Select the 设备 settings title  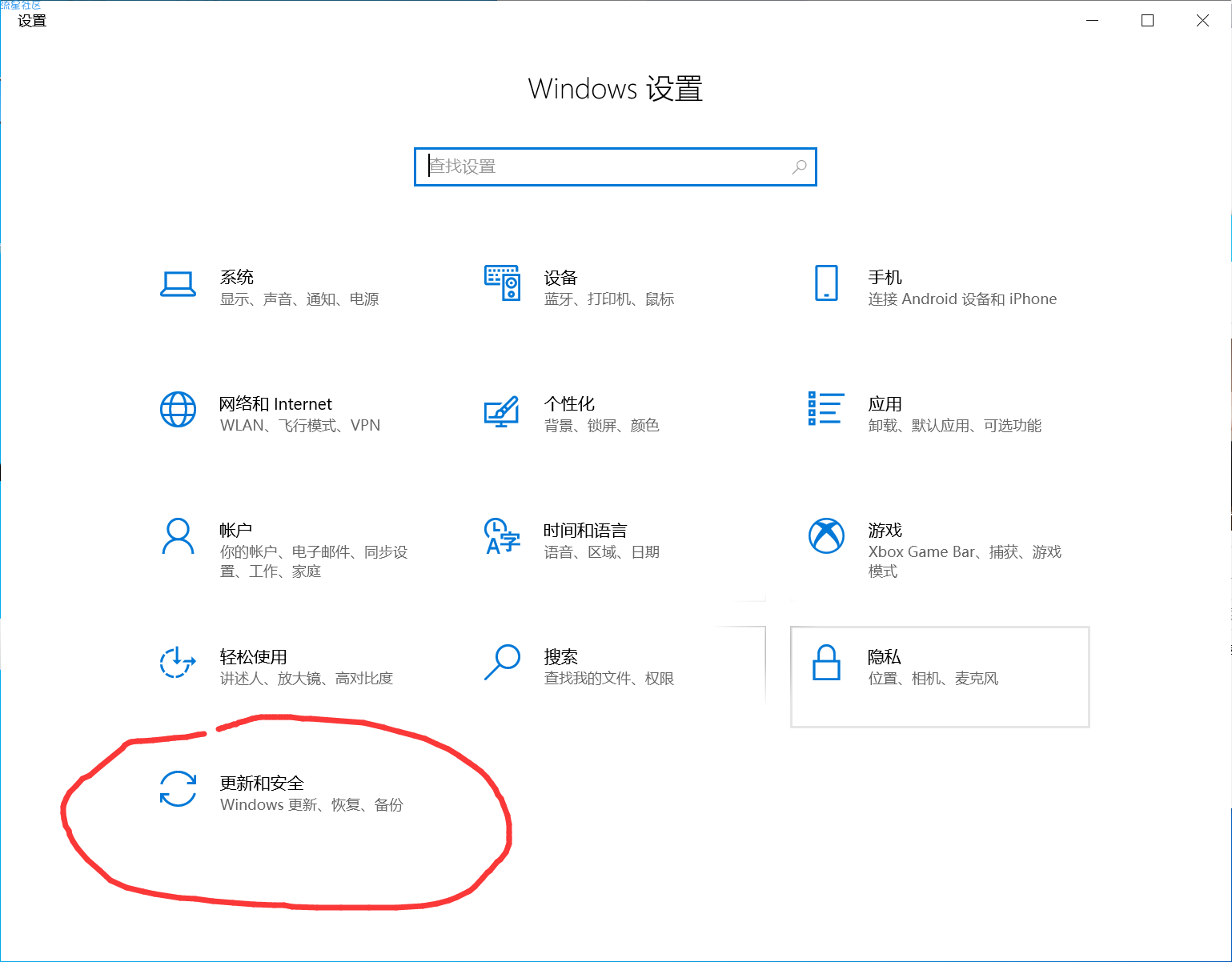(560, 278)
